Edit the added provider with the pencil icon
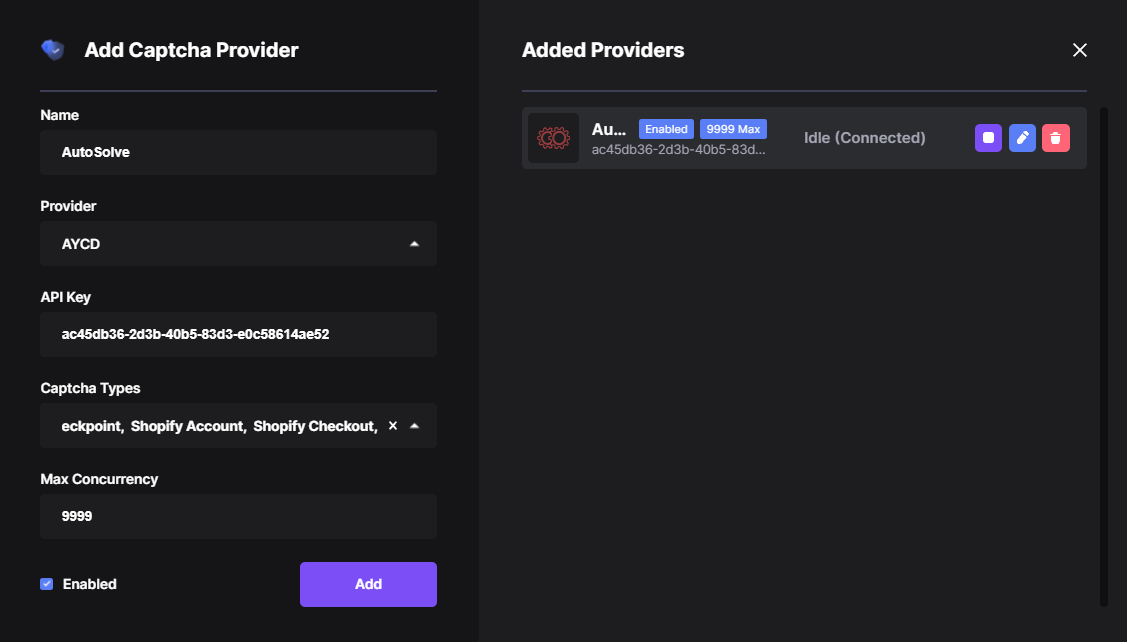Screen dimensions: 1127x642 (1022, 138)
